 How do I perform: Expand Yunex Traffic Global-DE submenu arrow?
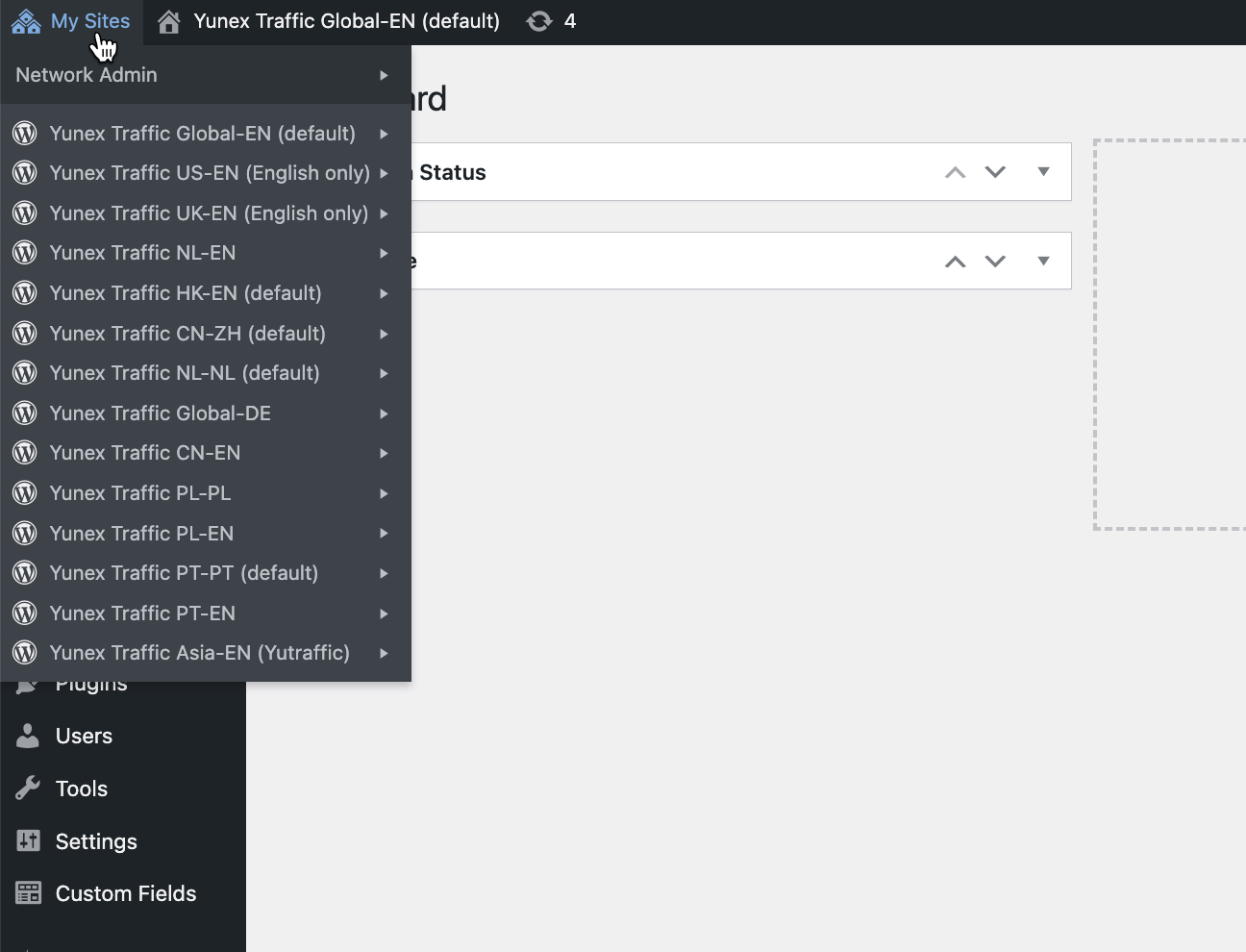point(384,413)
